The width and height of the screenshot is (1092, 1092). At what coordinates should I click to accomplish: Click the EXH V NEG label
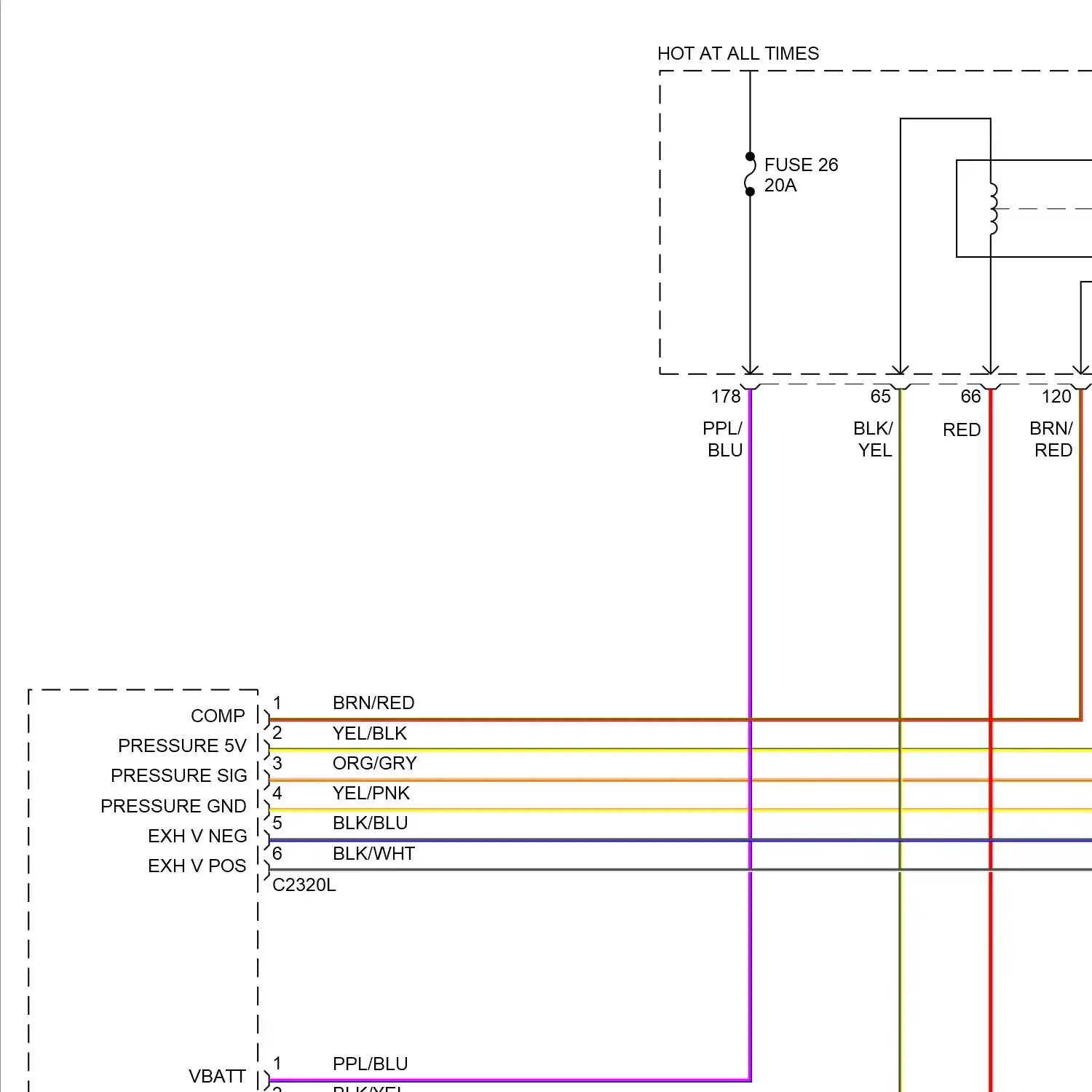[197, 836]
